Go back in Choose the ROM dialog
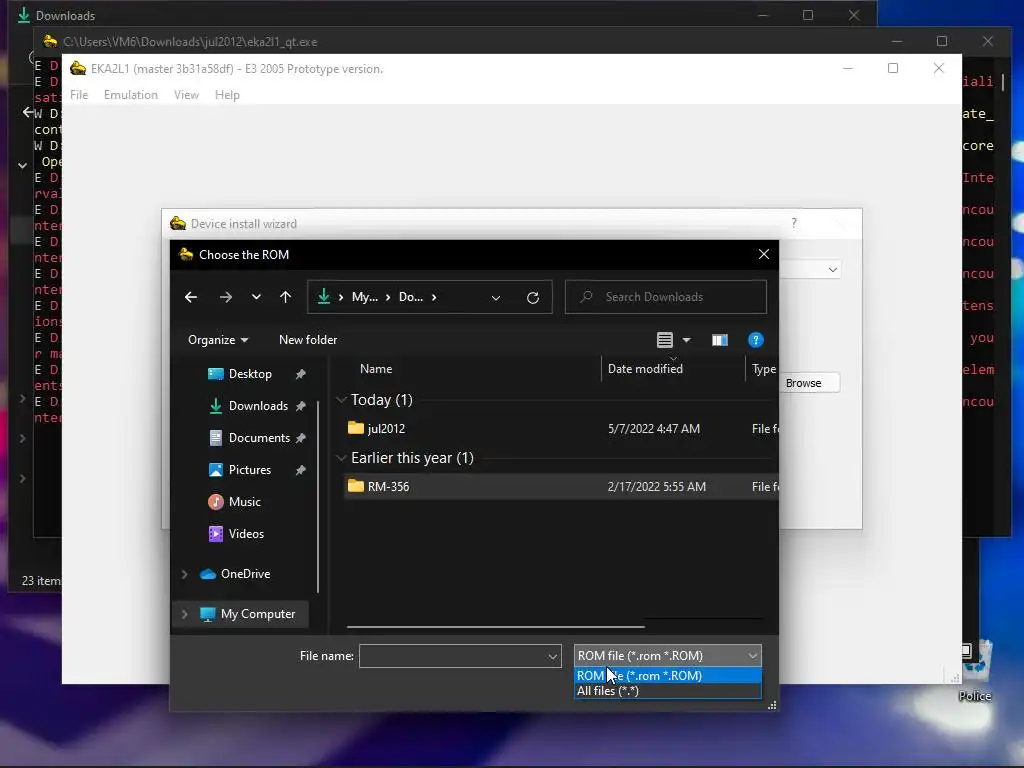 [x=191, y=297]
